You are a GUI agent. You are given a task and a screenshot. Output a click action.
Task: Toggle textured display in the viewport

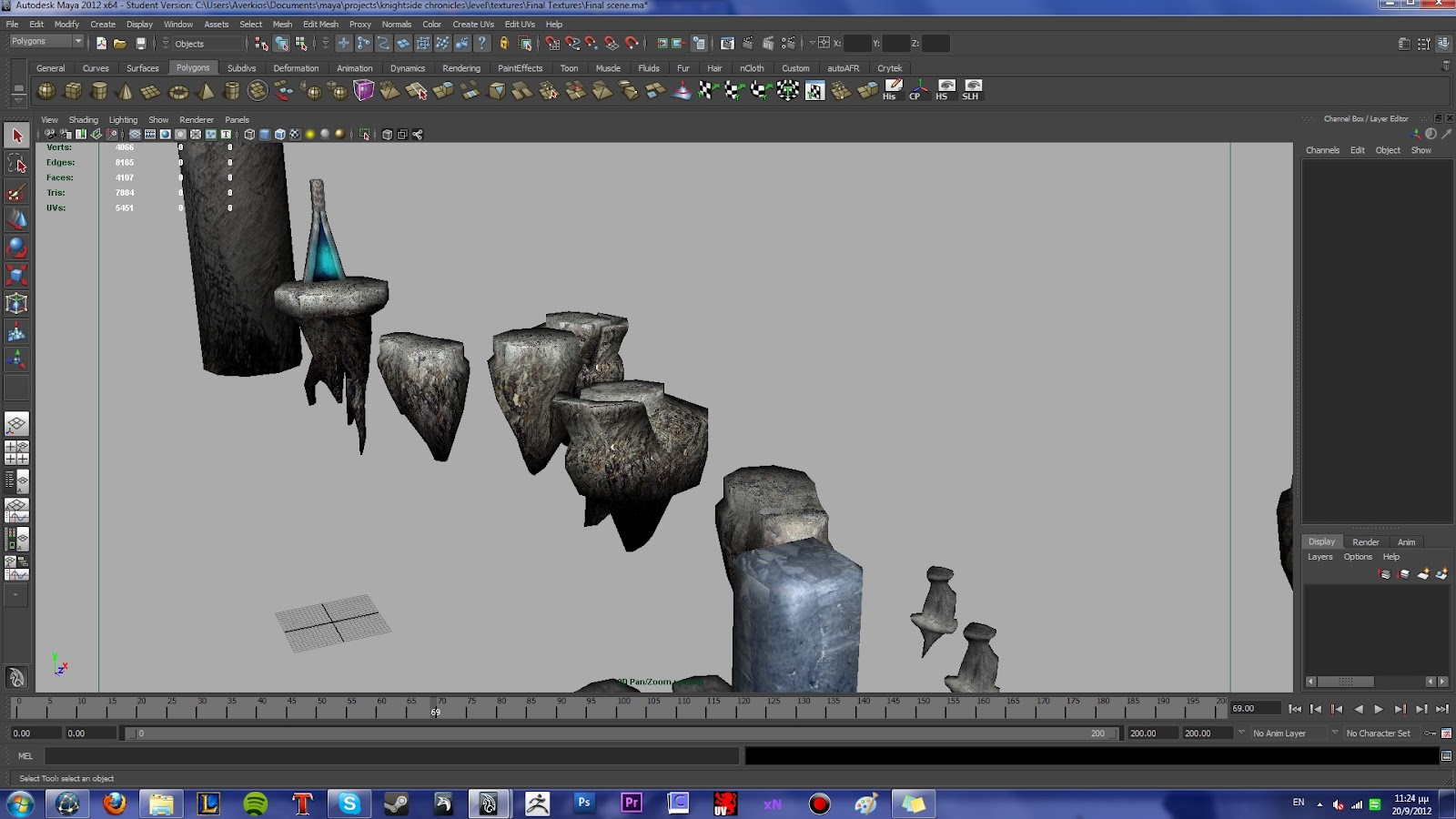point(295,133)
